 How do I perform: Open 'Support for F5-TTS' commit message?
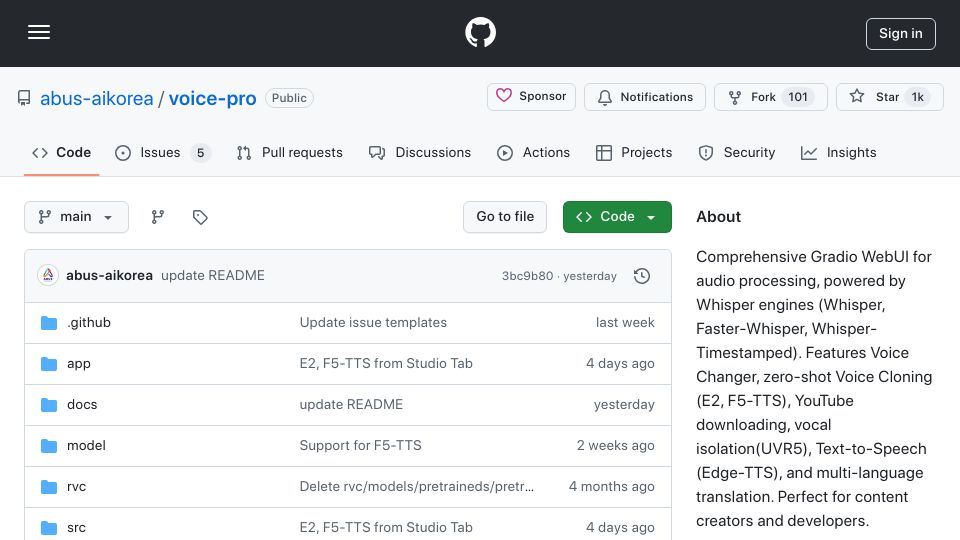tap(360, 446)
